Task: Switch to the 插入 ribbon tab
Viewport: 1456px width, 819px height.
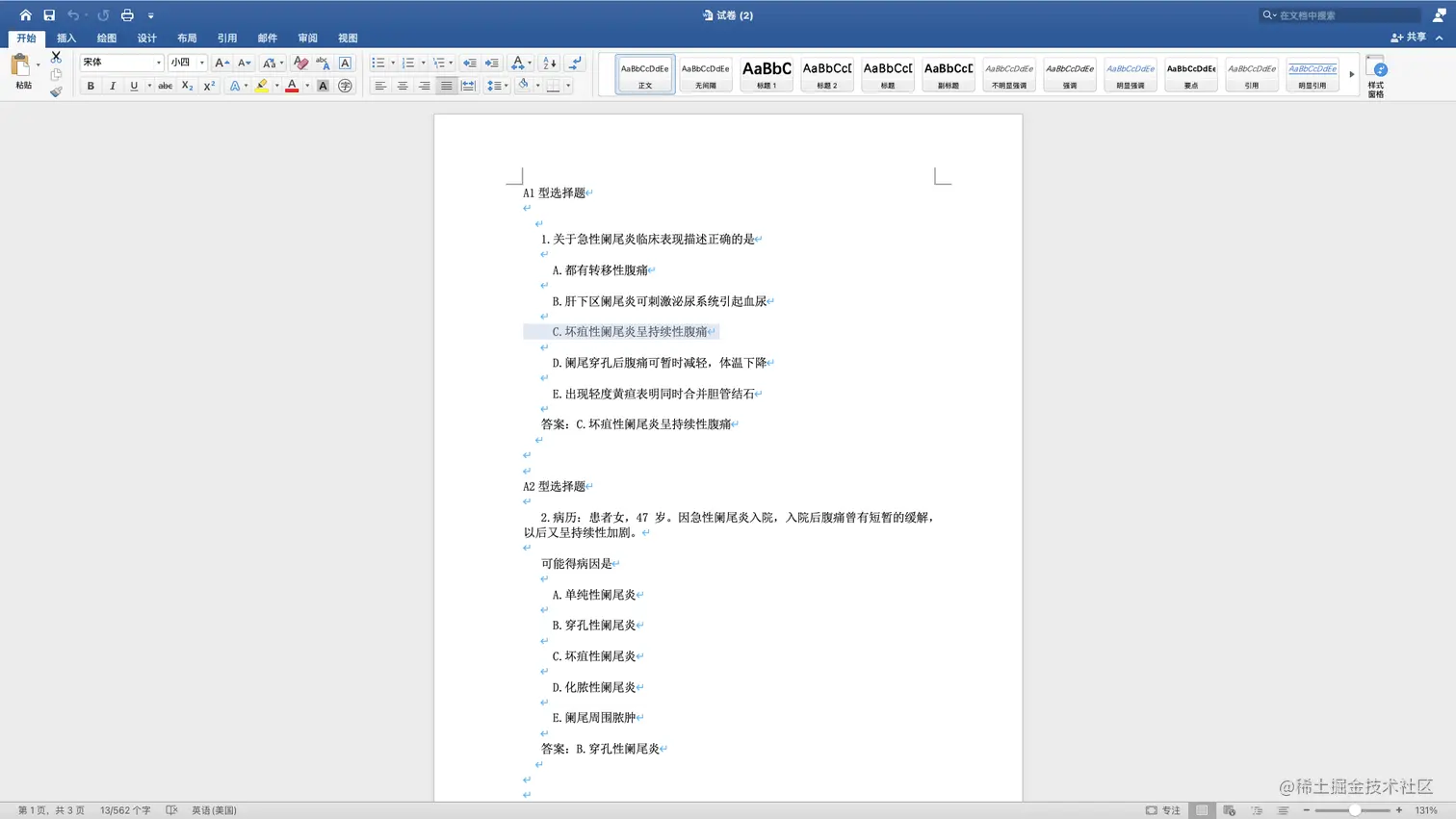Action: [66, 38]
